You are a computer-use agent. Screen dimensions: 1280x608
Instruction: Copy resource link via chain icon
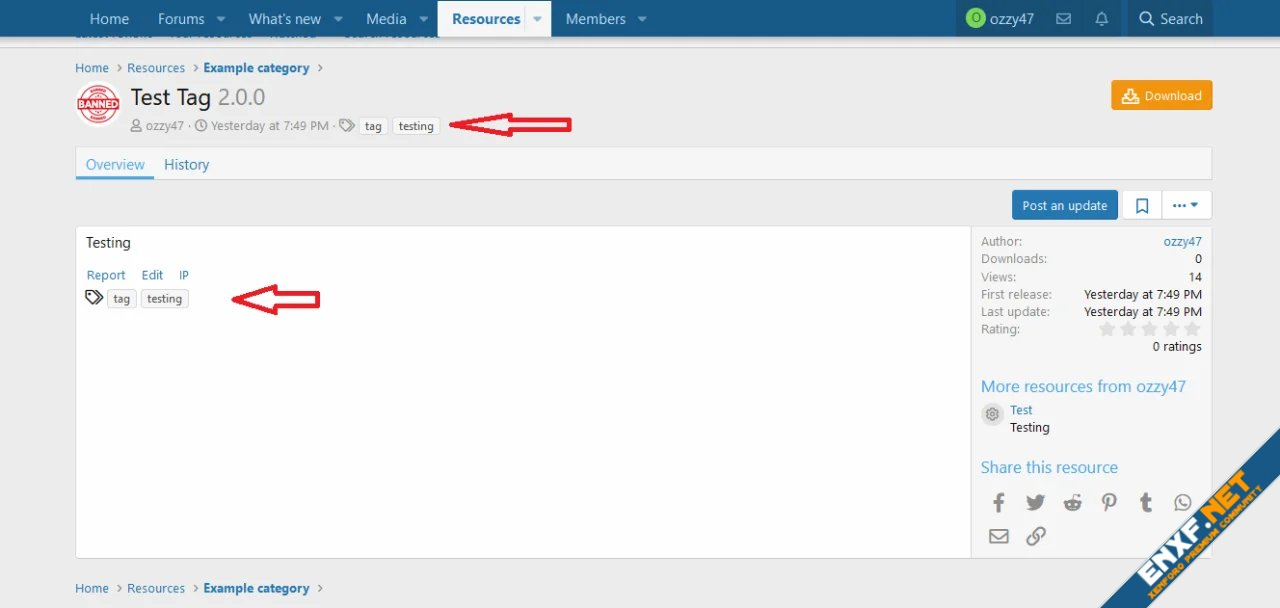[x=1036, y=536]
